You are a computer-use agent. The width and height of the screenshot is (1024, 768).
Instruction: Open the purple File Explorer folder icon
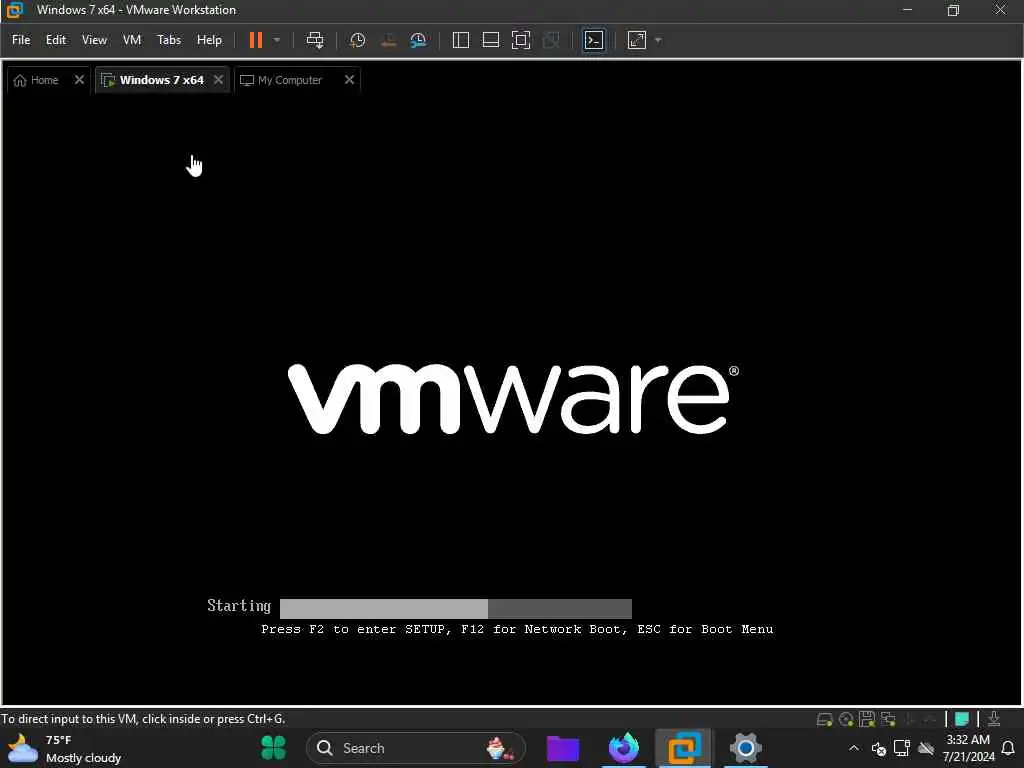tap(562, 748)
